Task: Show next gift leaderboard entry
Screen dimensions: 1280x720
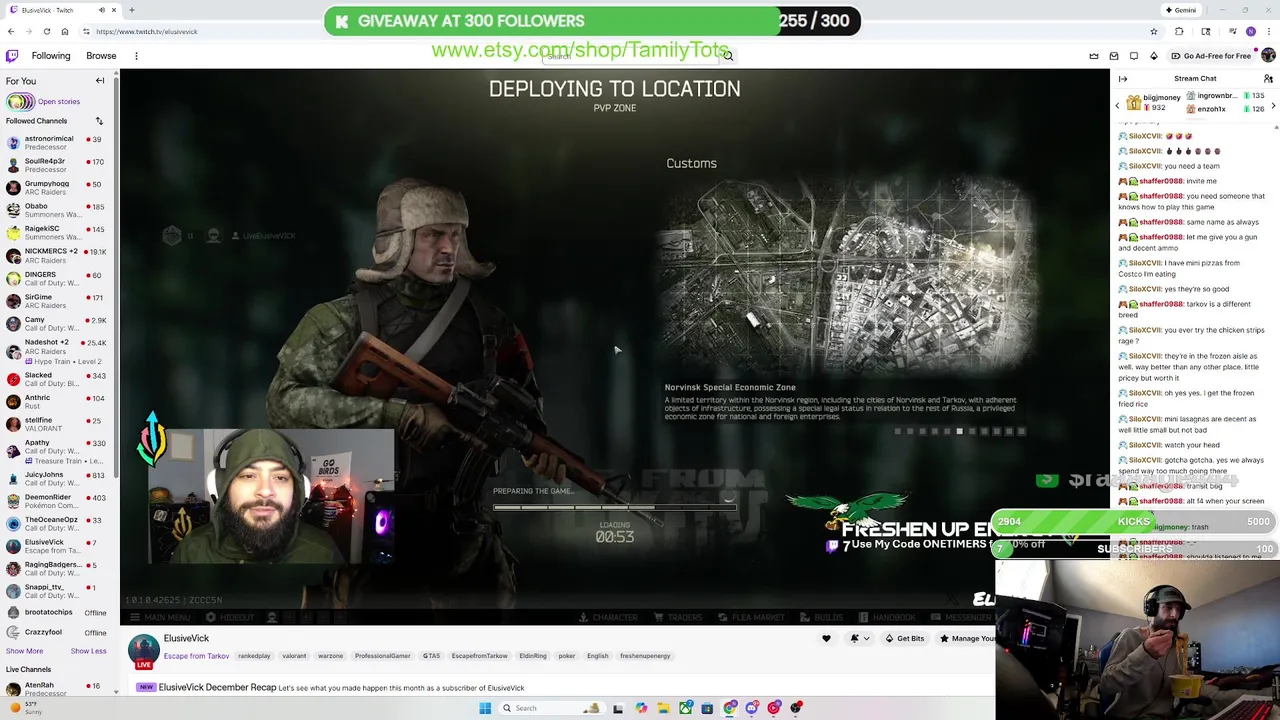Action: 1274,105
